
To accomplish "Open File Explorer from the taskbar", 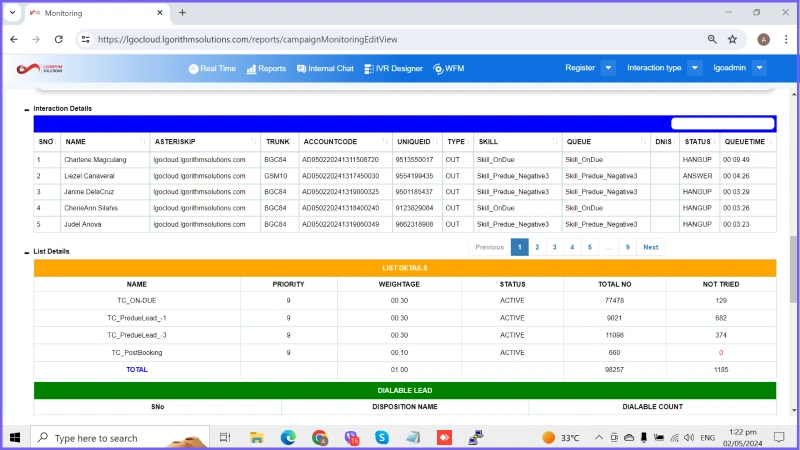I will (x=257, y=437).
